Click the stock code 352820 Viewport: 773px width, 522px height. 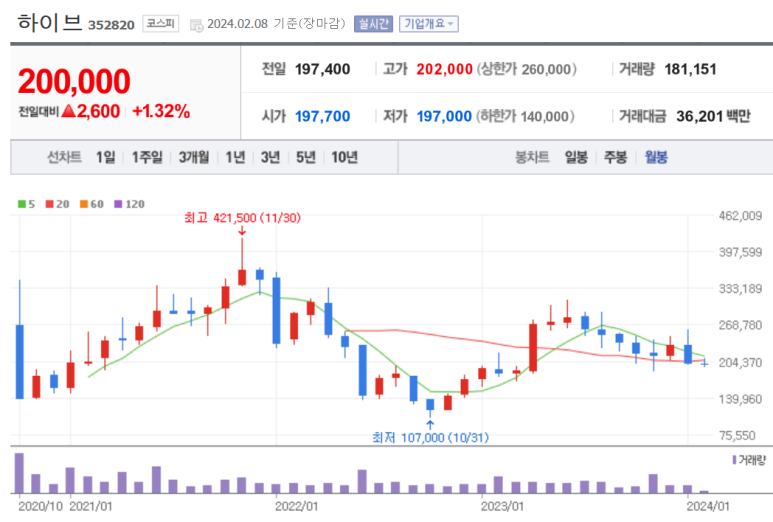(111, 25)
